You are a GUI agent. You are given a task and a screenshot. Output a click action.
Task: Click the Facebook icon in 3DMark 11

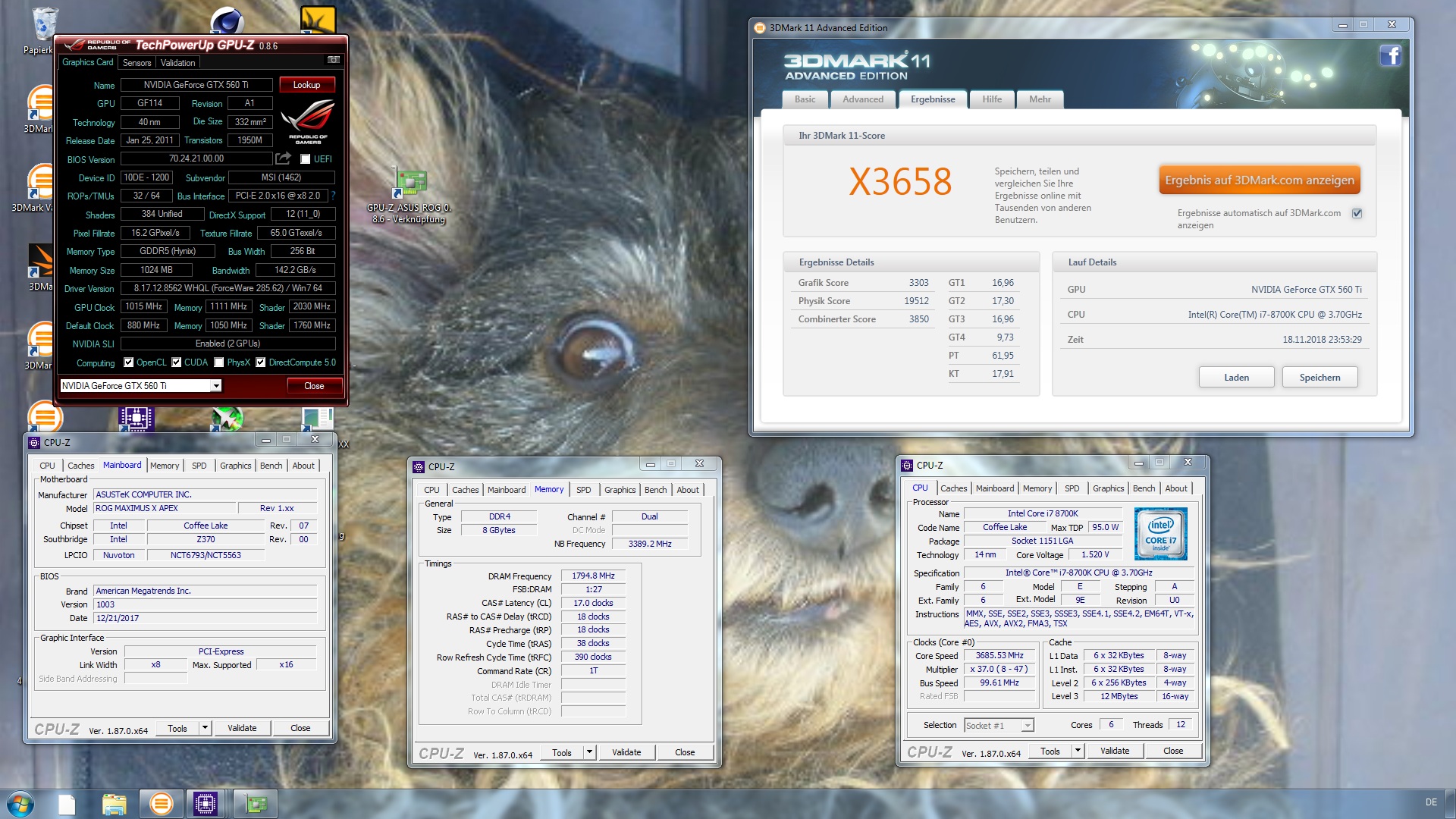click(x=1390, y=55)
